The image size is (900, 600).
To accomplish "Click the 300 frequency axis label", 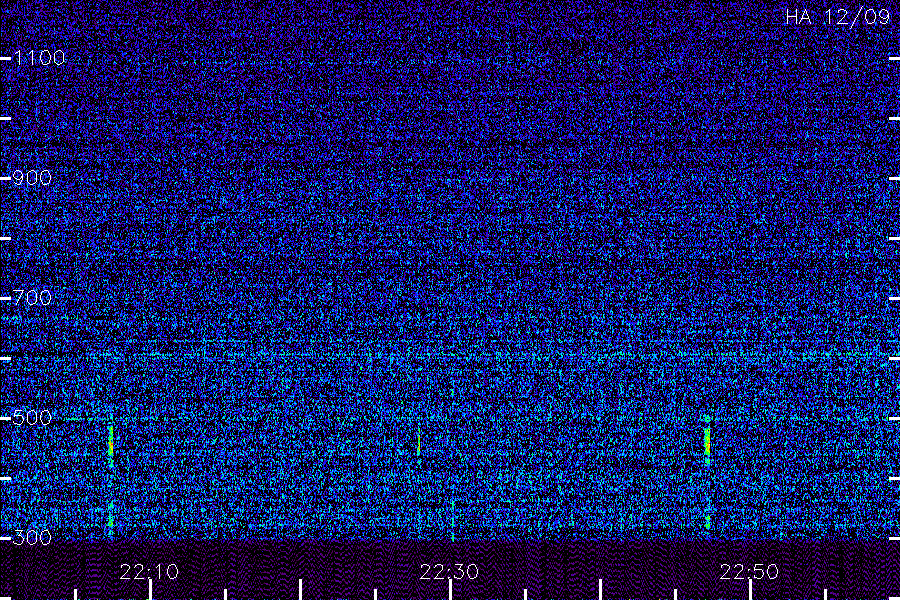I will coord(32,538).
